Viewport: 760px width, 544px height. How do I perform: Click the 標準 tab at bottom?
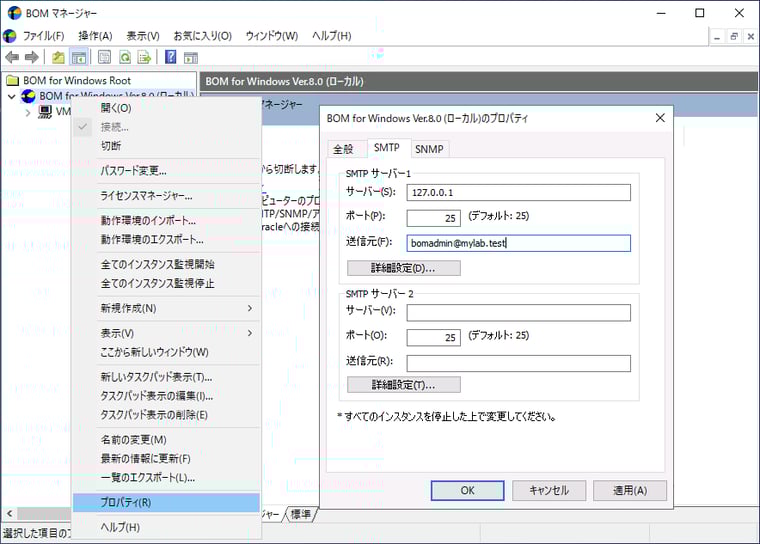[301, 514]
